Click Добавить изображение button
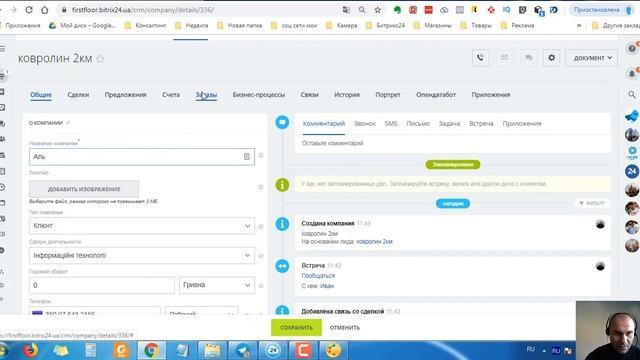640x360 pixels. tap(84, 189)
